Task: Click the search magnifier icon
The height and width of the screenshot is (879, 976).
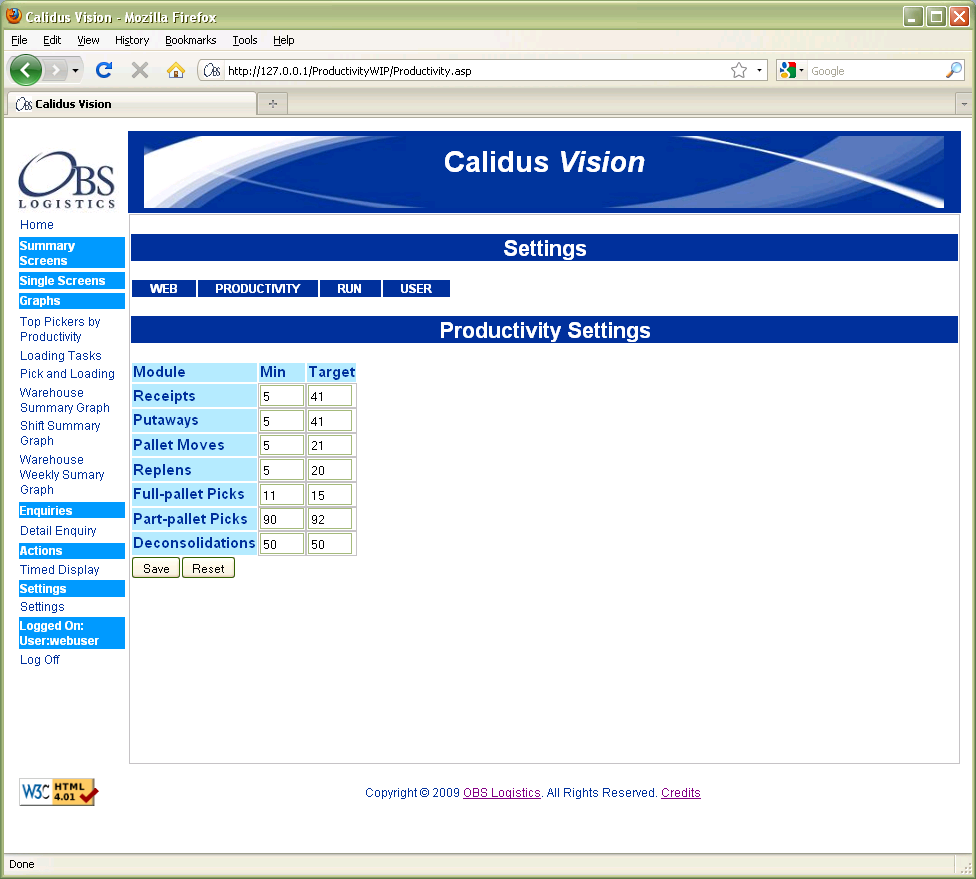Action: point(954,70)
